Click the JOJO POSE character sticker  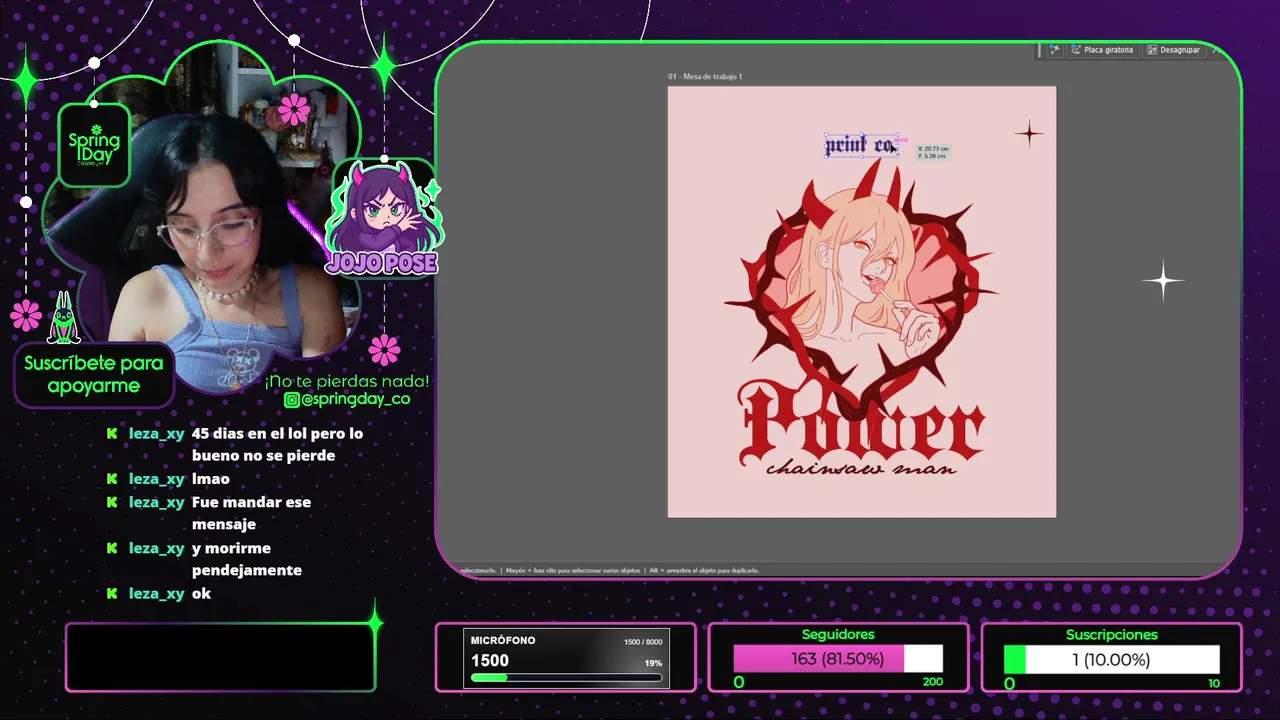pyautogui.click(x=383, y=218)
